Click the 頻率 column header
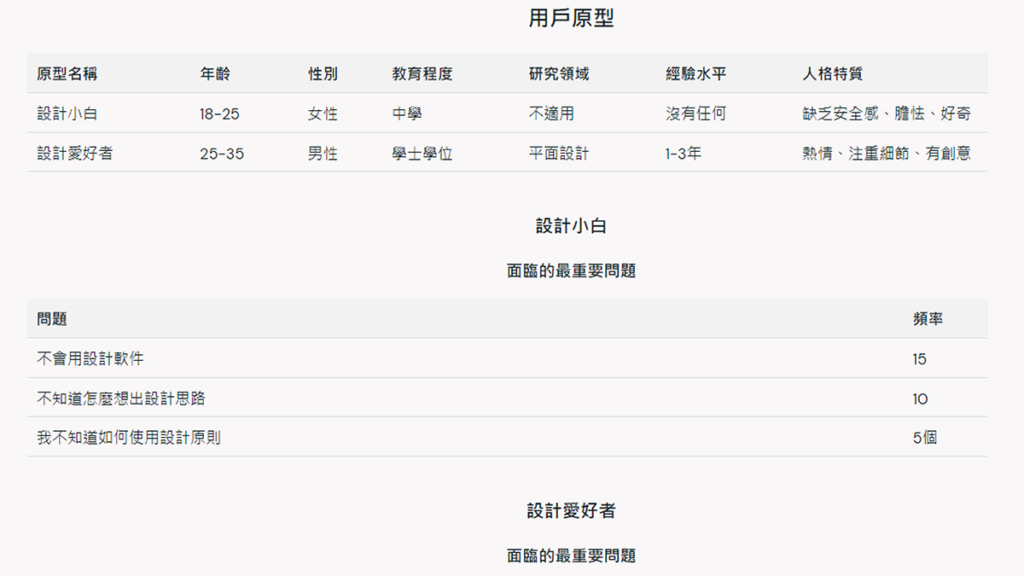 coord(928,319)
